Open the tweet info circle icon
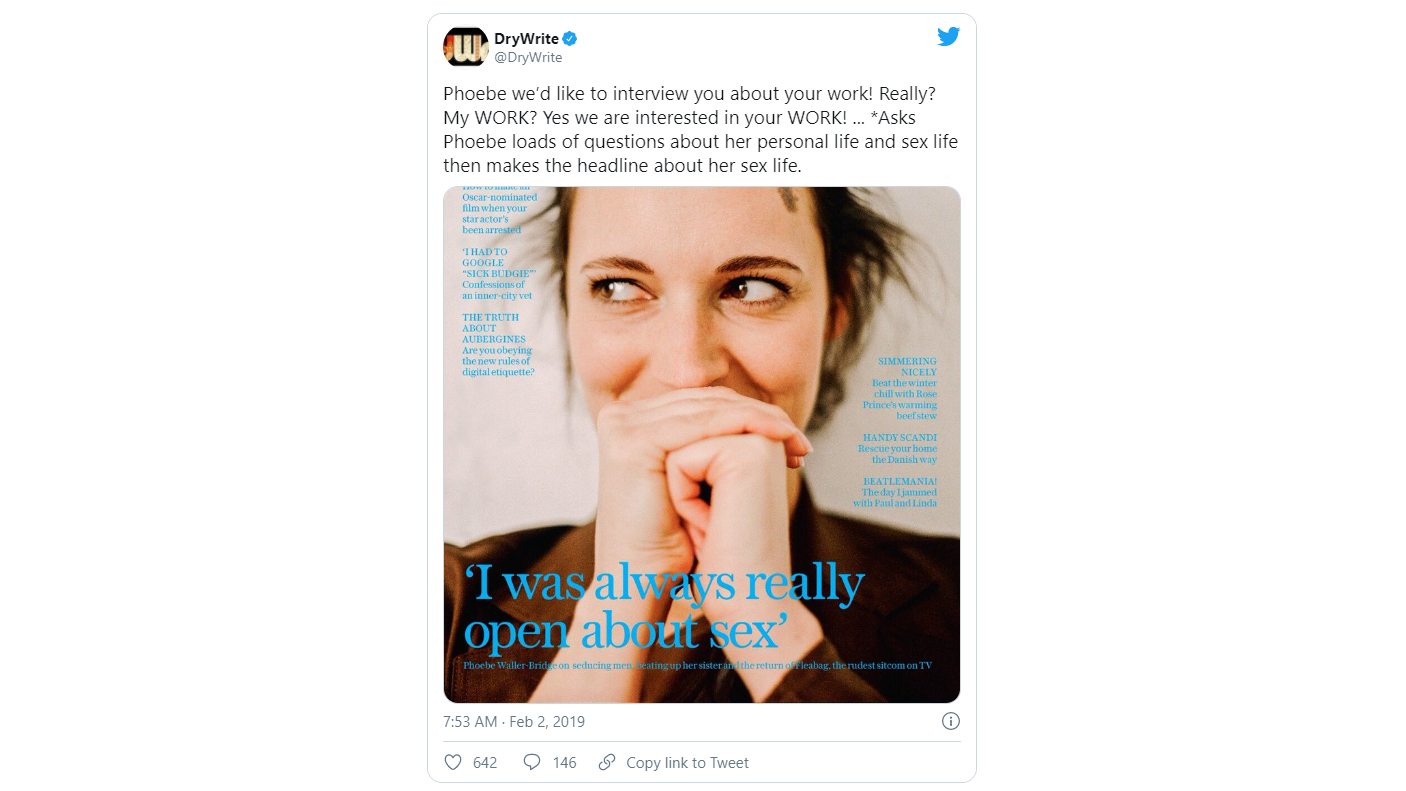Screen dimensions: 1406x791 tap(951, 721)
